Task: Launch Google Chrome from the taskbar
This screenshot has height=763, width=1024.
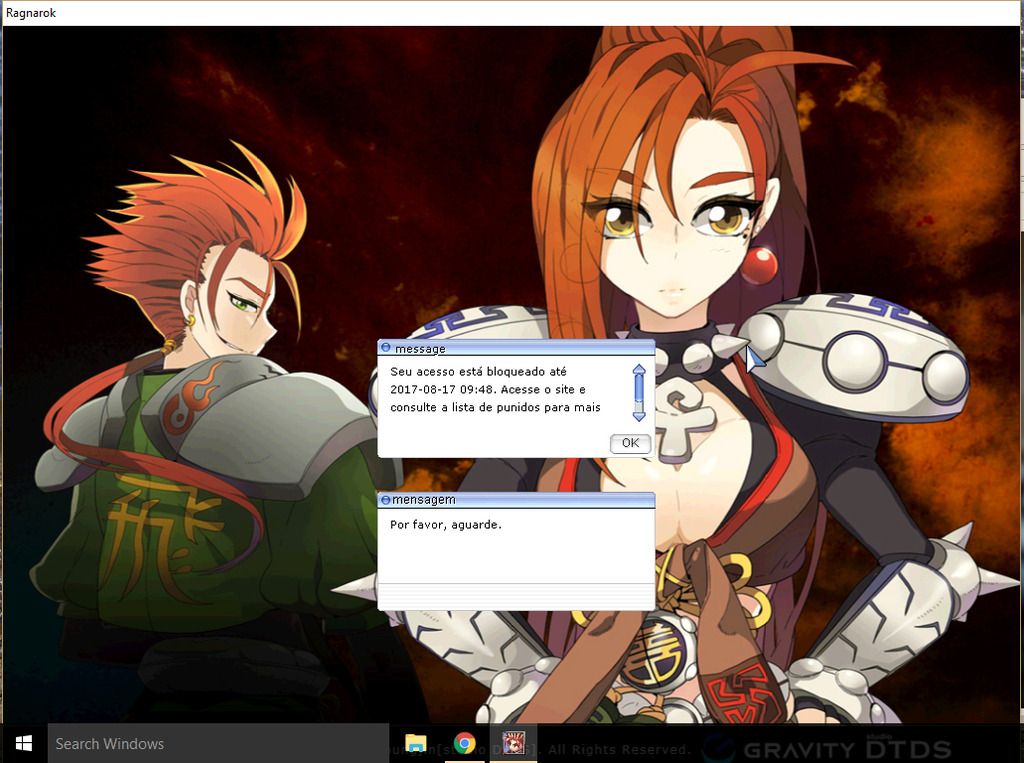Action: coord(464,743)
